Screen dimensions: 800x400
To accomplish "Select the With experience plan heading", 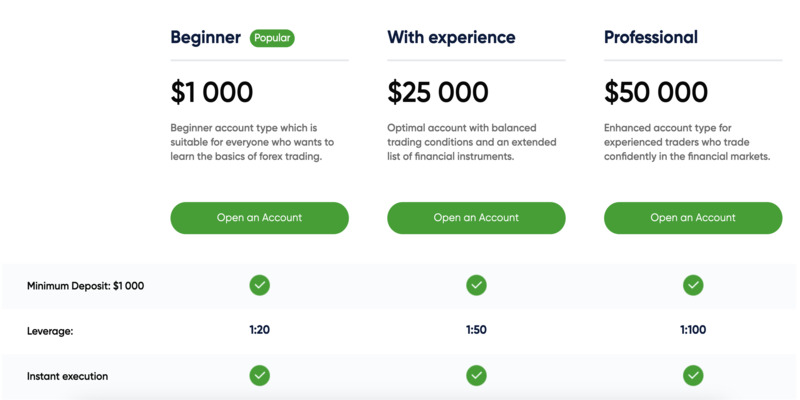I will tap(451, 38).
